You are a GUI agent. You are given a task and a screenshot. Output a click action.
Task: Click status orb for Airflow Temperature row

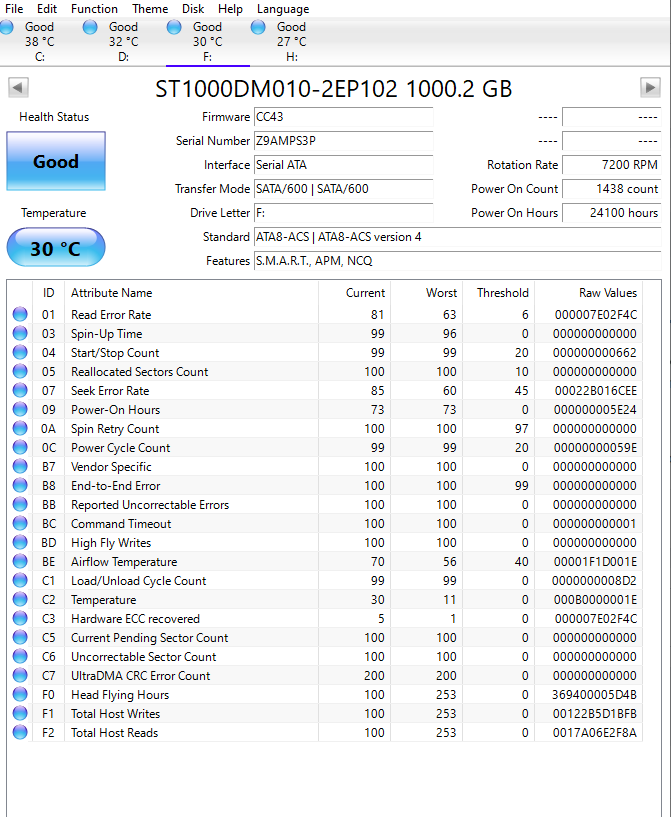pyautogui.click(x=20, y=562)
